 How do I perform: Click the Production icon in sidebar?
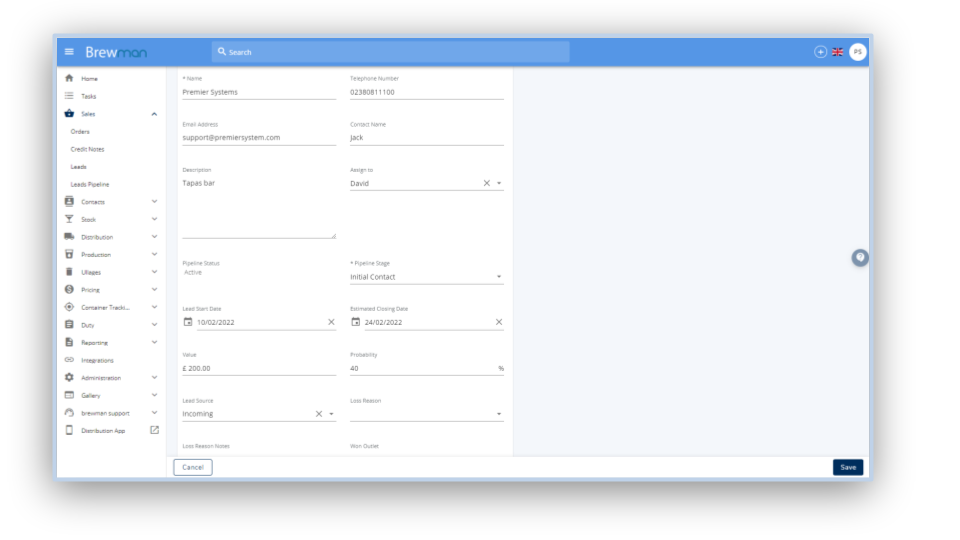69,254
